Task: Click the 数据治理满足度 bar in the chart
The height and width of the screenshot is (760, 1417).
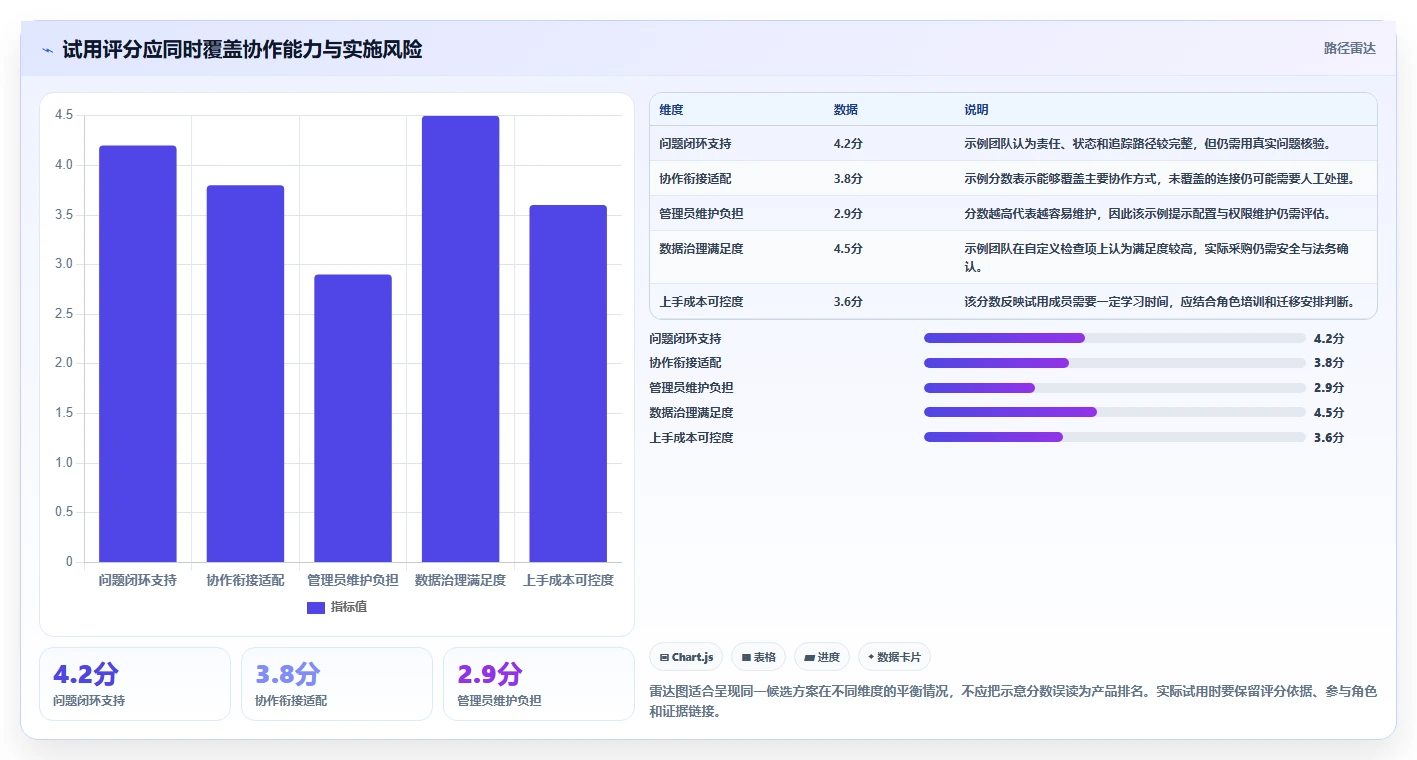Action: coord(460,339)
